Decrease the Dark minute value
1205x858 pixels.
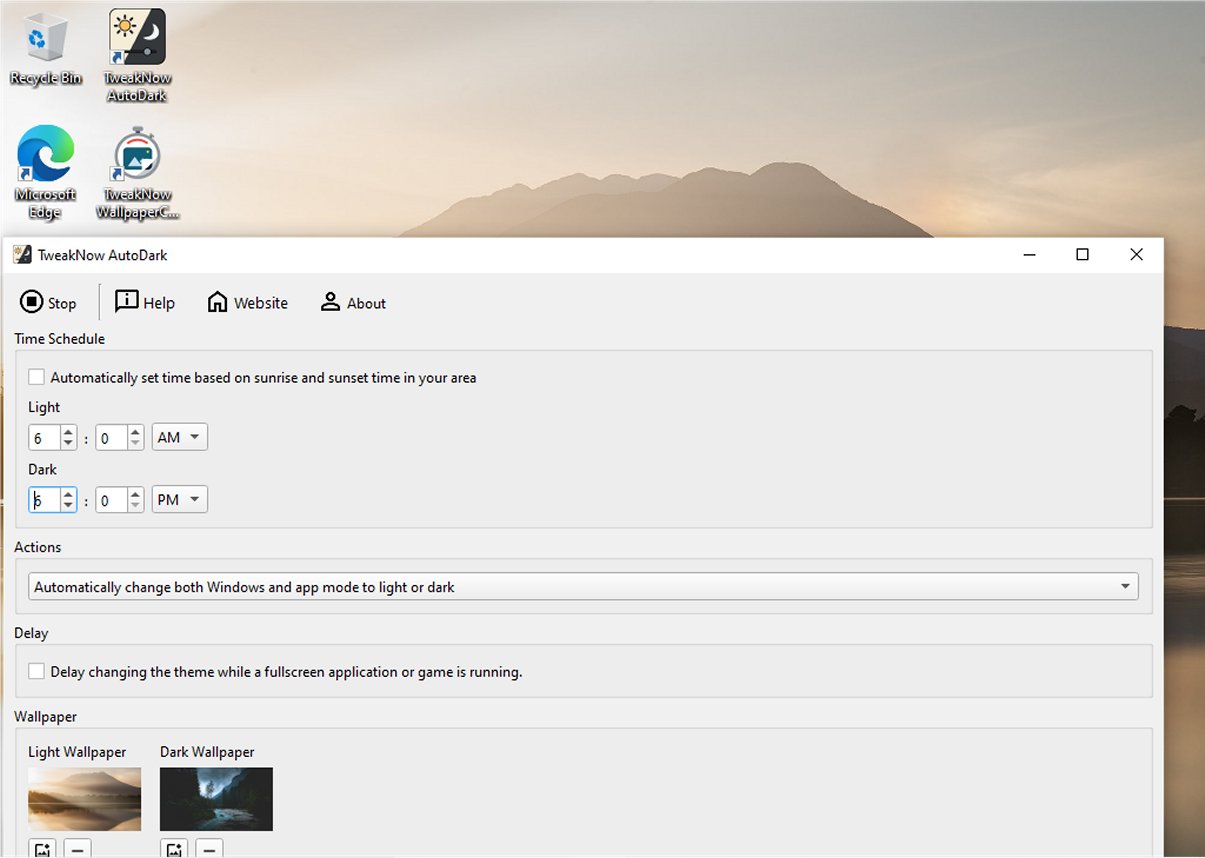pyautogui.click(x=135, y=505)
